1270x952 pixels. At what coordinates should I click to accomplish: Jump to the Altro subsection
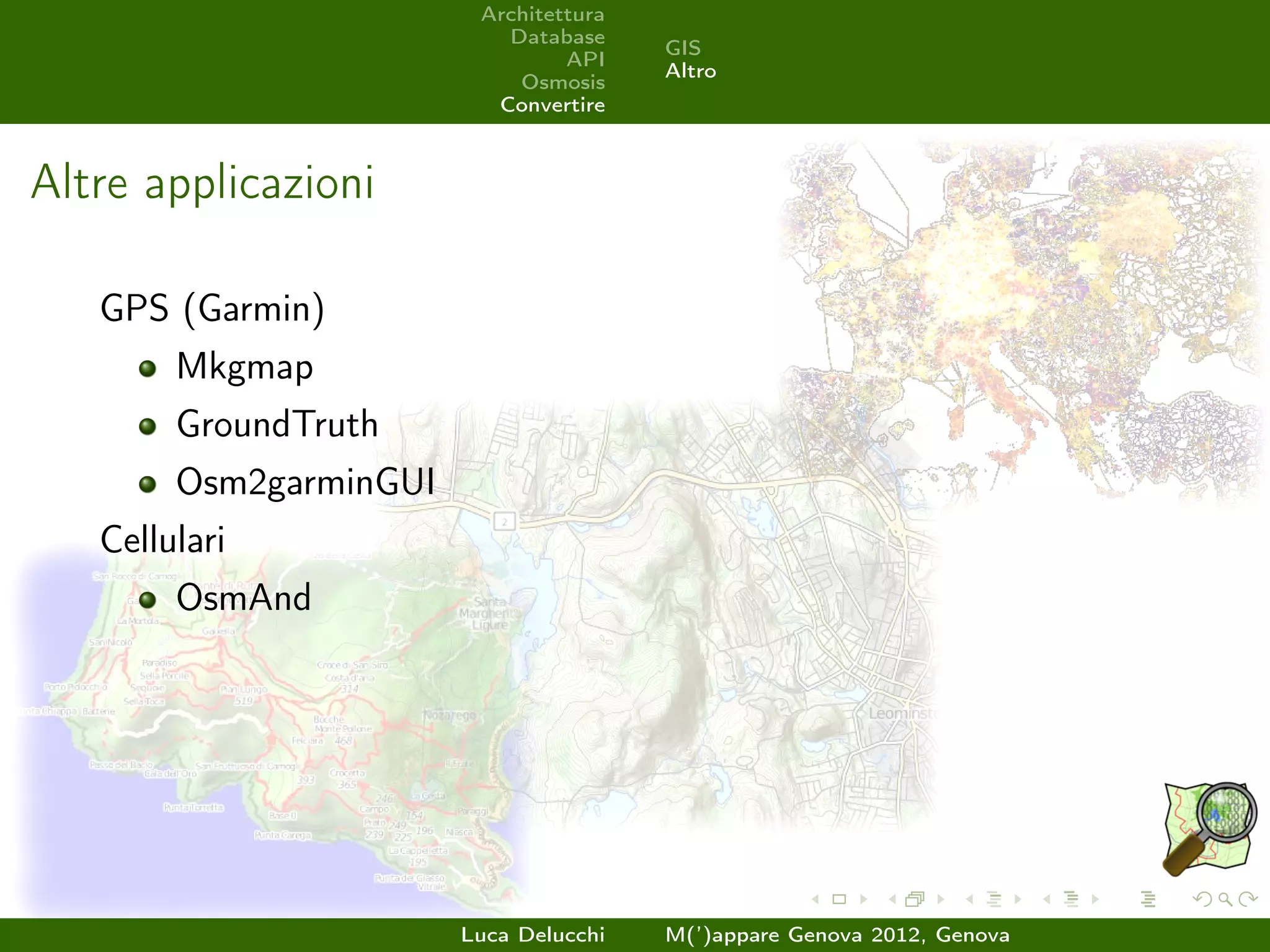691,71
